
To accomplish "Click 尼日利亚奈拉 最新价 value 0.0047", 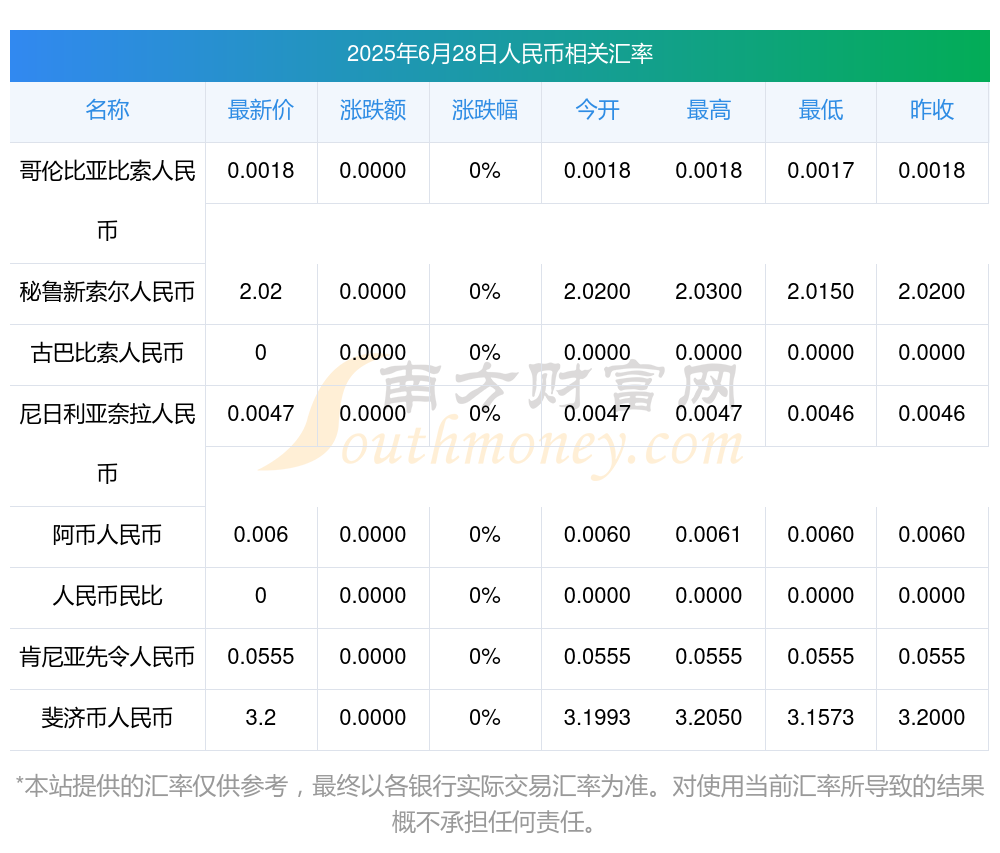I will point(261,414).
